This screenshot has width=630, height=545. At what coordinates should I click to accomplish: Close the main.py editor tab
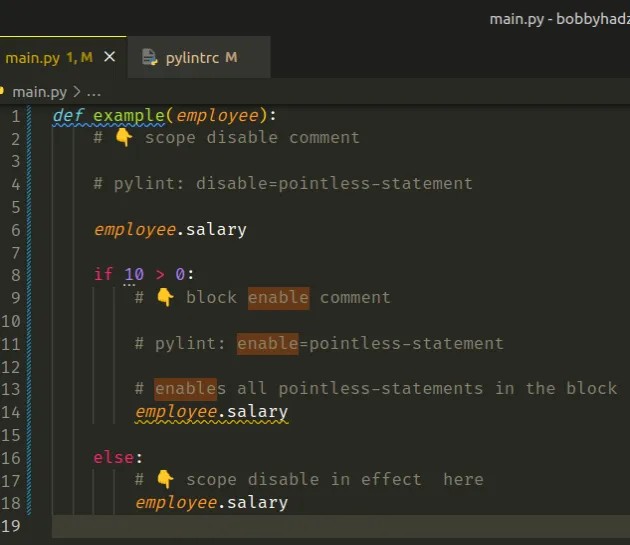click(110, 57)
